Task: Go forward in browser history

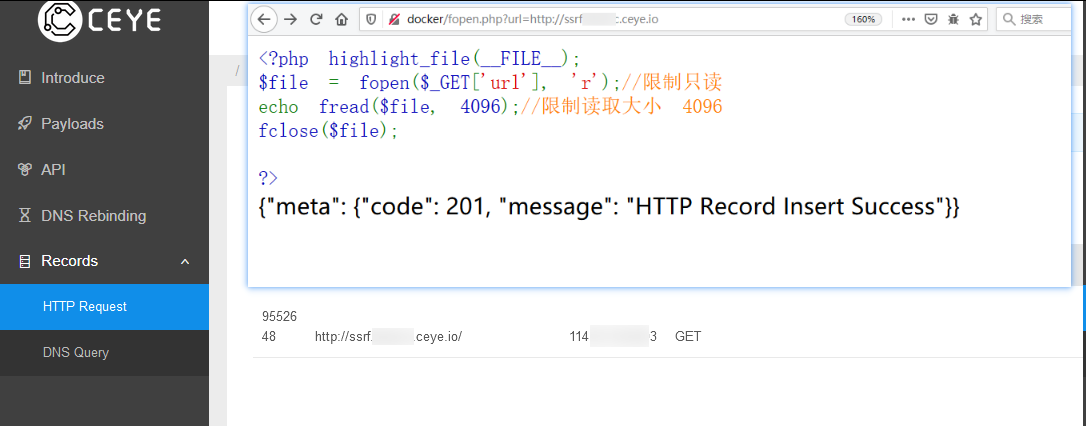Action: click(x=290, y=19)
